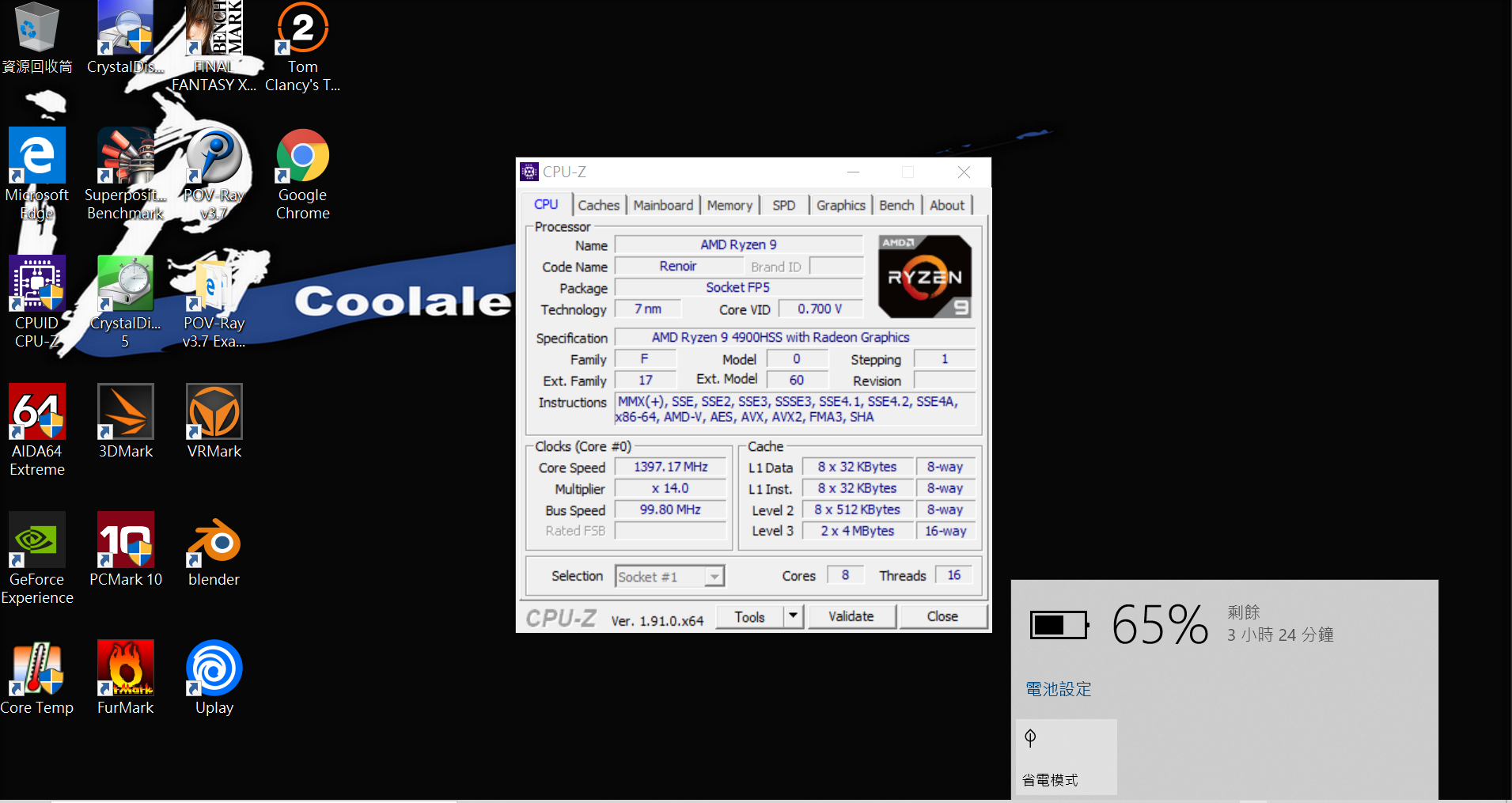Click the Close button in CPU-Z
1512x803 pixels.
[942, 616]
